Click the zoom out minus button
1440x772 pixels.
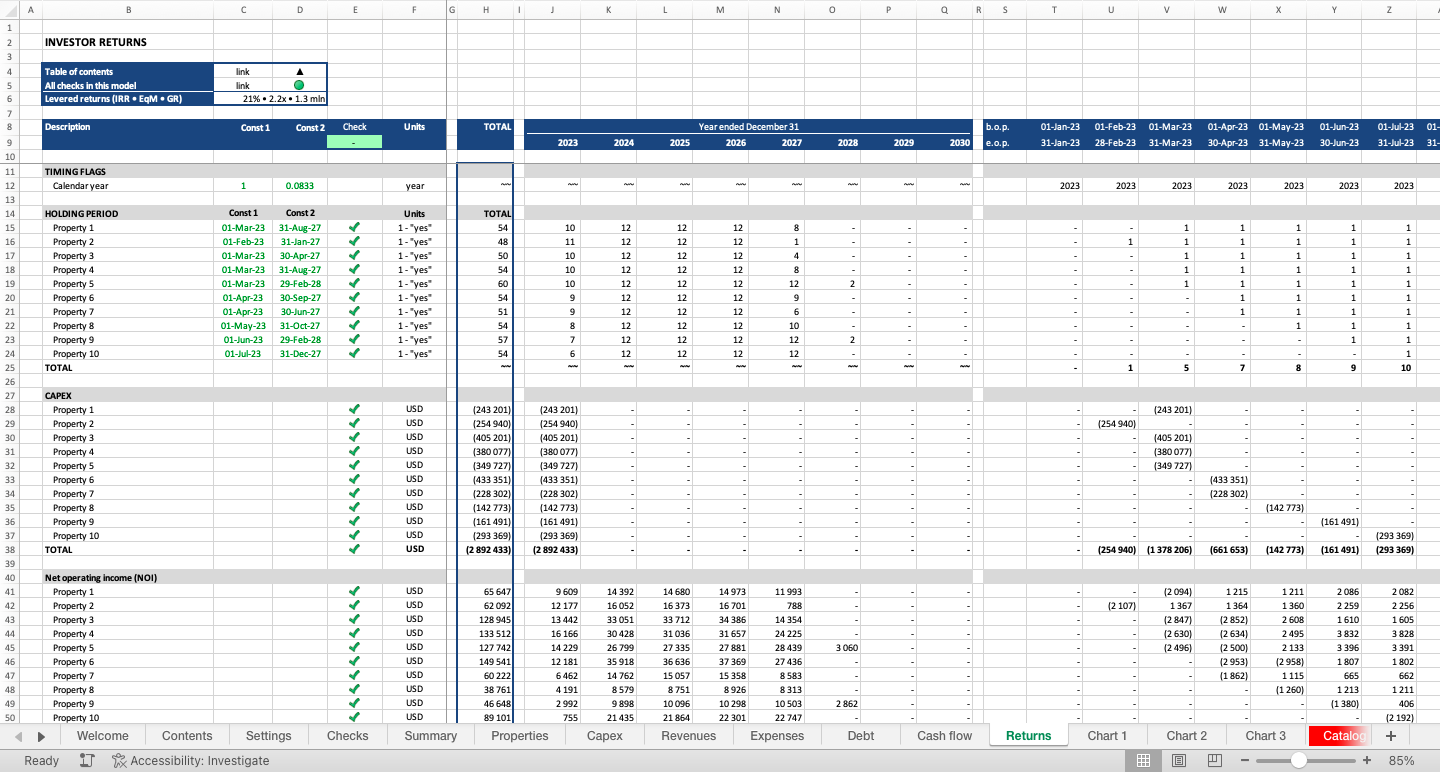click(1246, 761)
